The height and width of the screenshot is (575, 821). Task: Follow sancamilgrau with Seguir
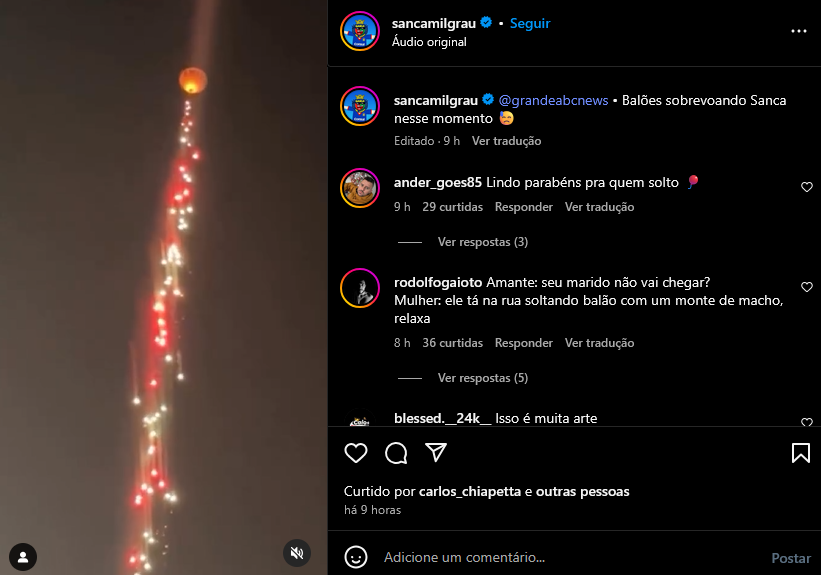[530, 24]
